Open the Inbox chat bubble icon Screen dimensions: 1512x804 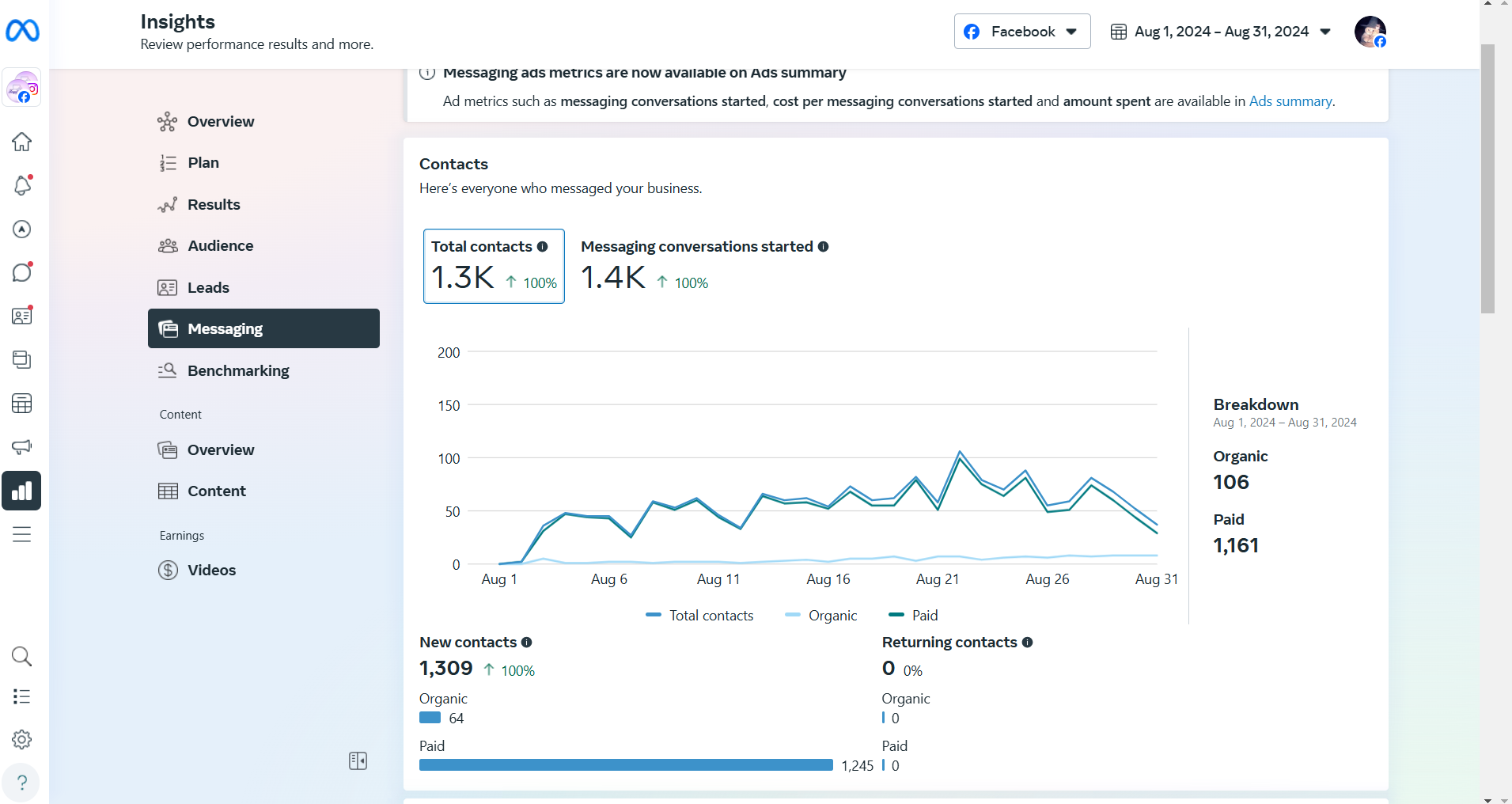coord(22,272)
